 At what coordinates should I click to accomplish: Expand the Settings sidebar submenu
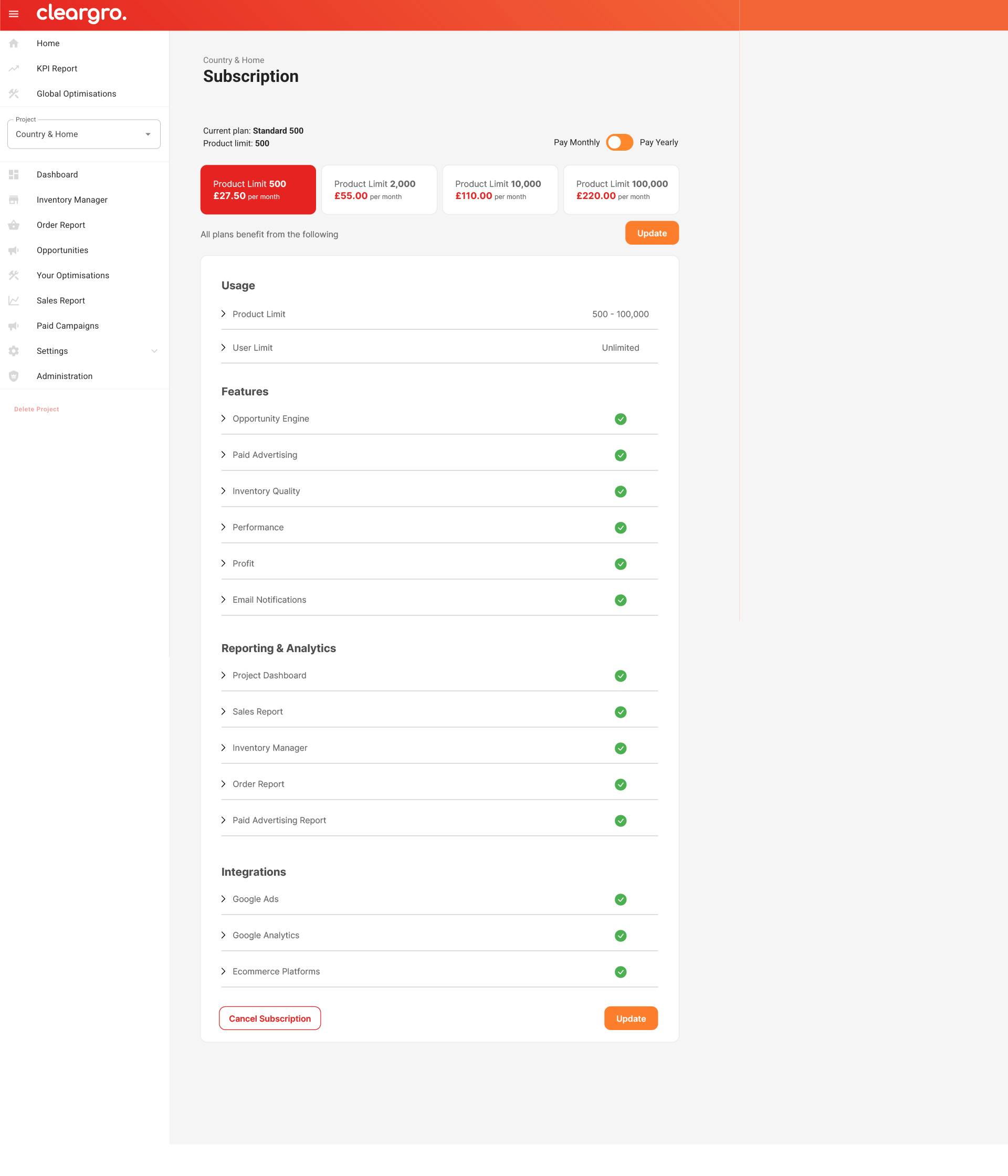154,351
